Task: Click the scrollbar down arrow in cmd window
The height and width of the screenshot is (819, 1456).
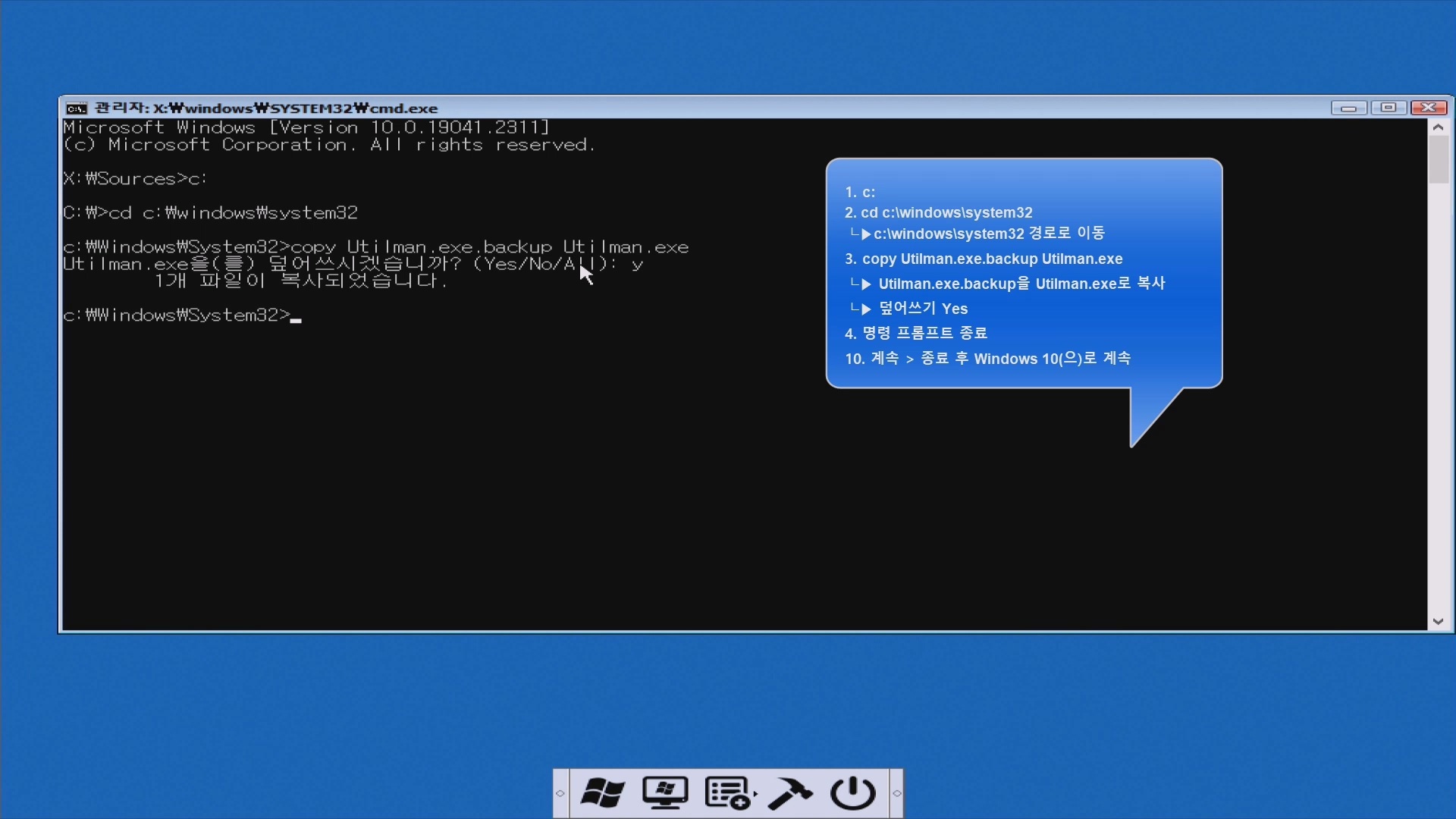Action: click(1438, 621)
